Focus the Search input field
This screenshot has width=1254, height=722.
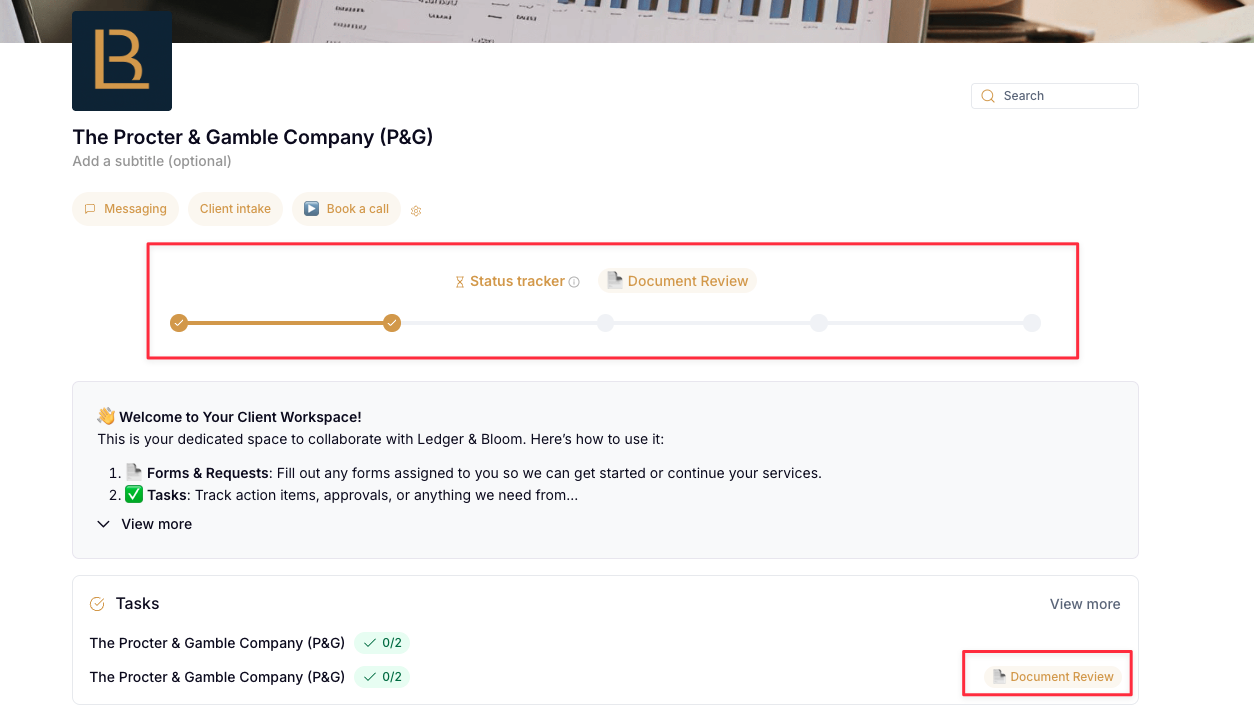tap(1054, 96)
